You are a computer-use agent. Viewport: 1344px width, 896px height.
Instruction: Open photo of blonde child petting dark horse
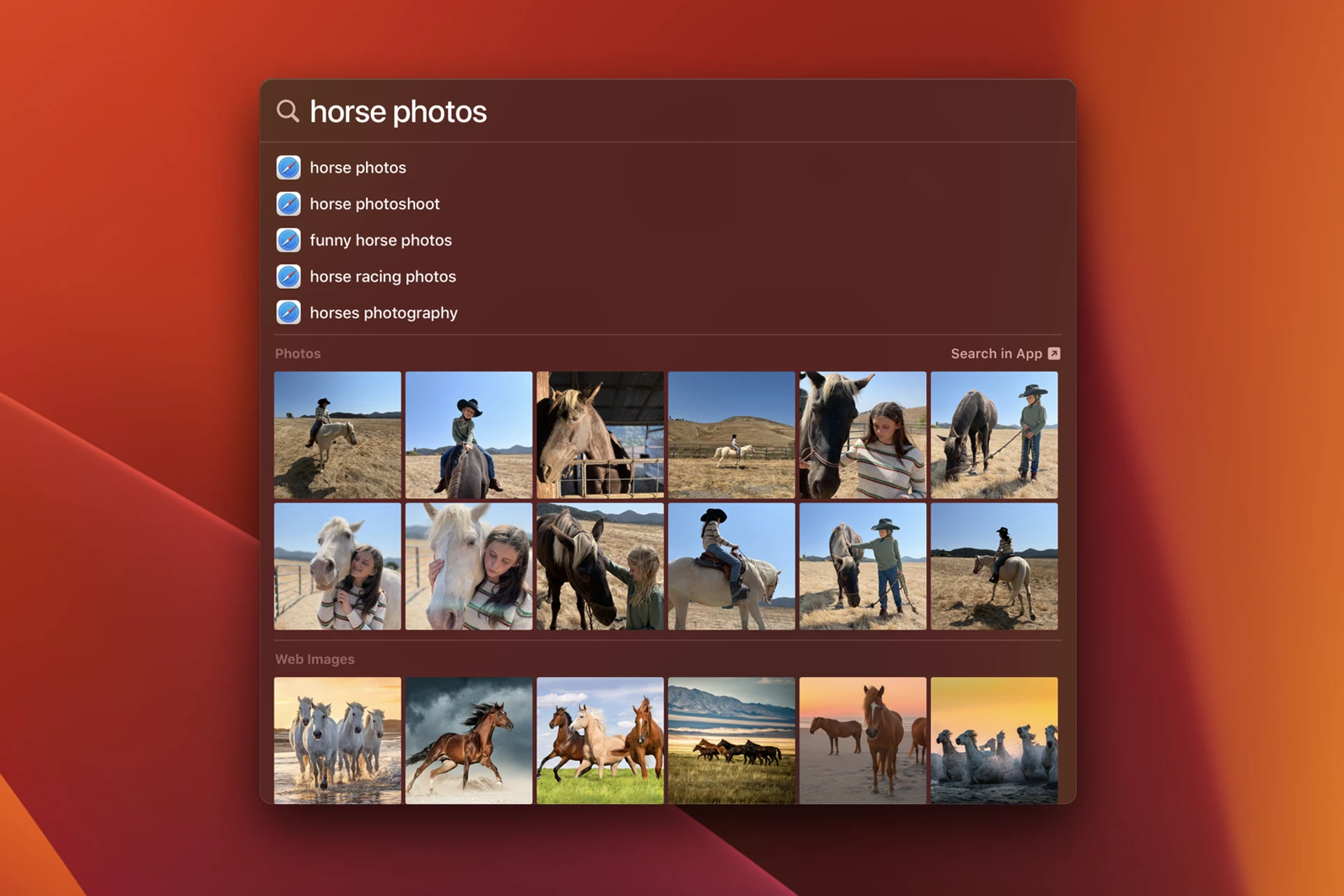point(600,566)
